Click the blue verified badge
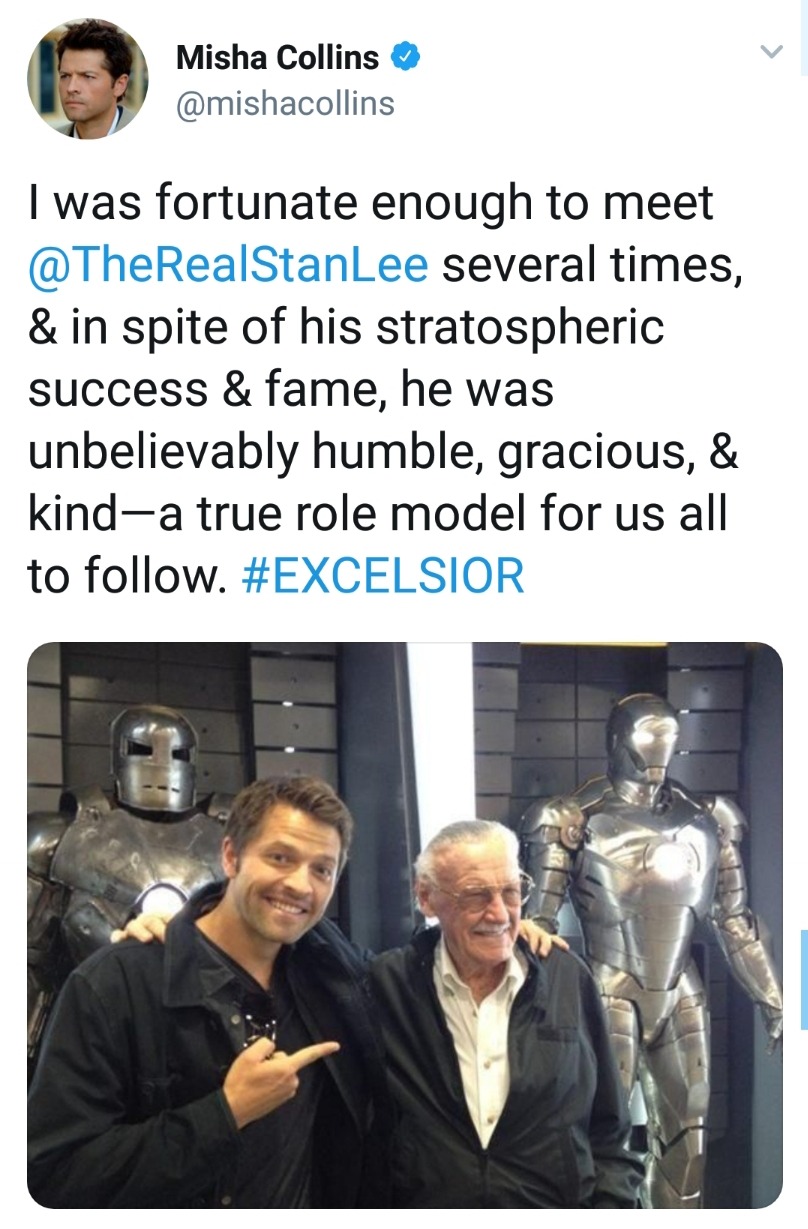Viewport: 808px width, 1229px height. [403, 58]
